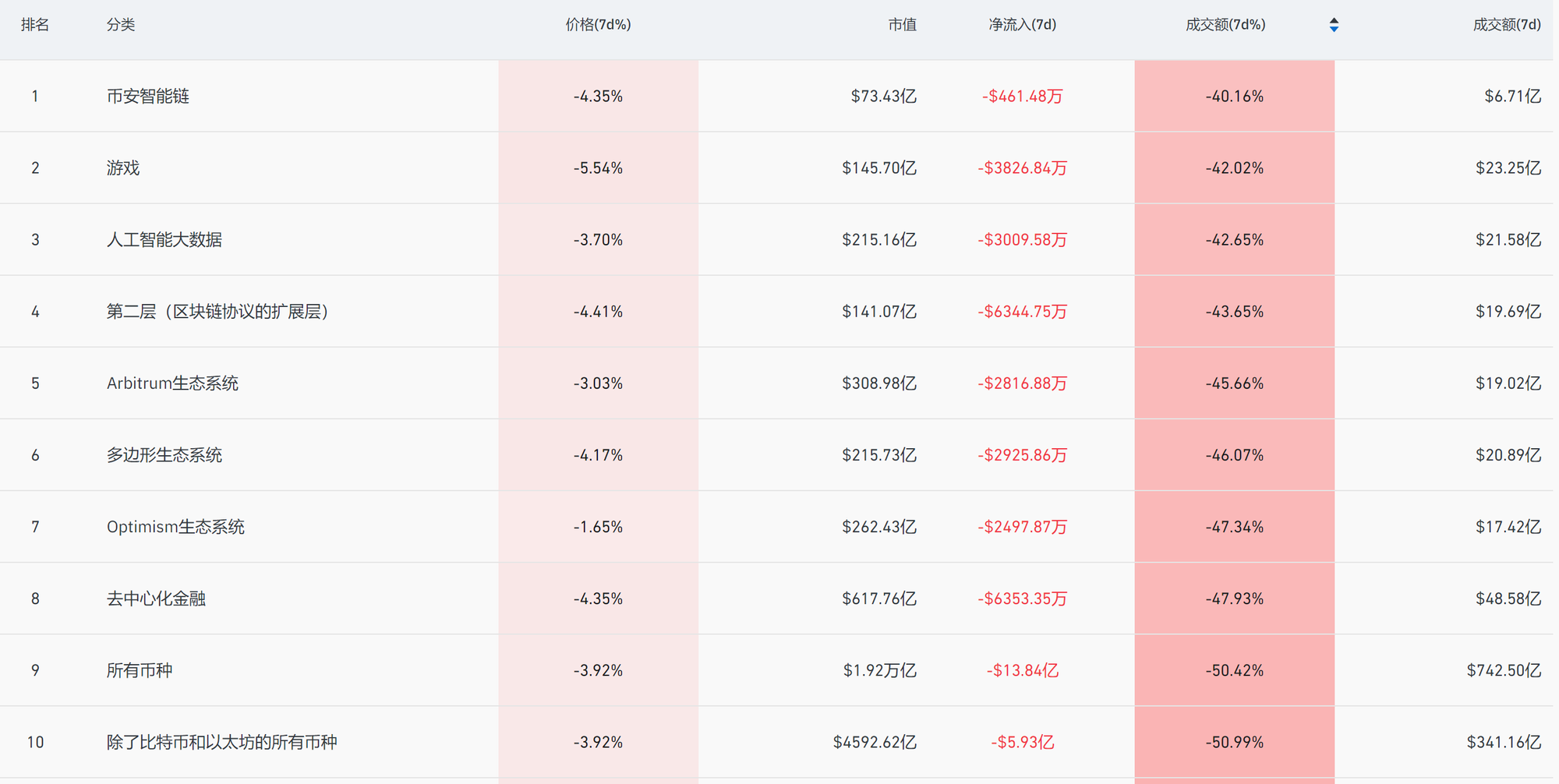Sort by the 价格(7d%) column header

pyautogui.click(x=598, y=25)
